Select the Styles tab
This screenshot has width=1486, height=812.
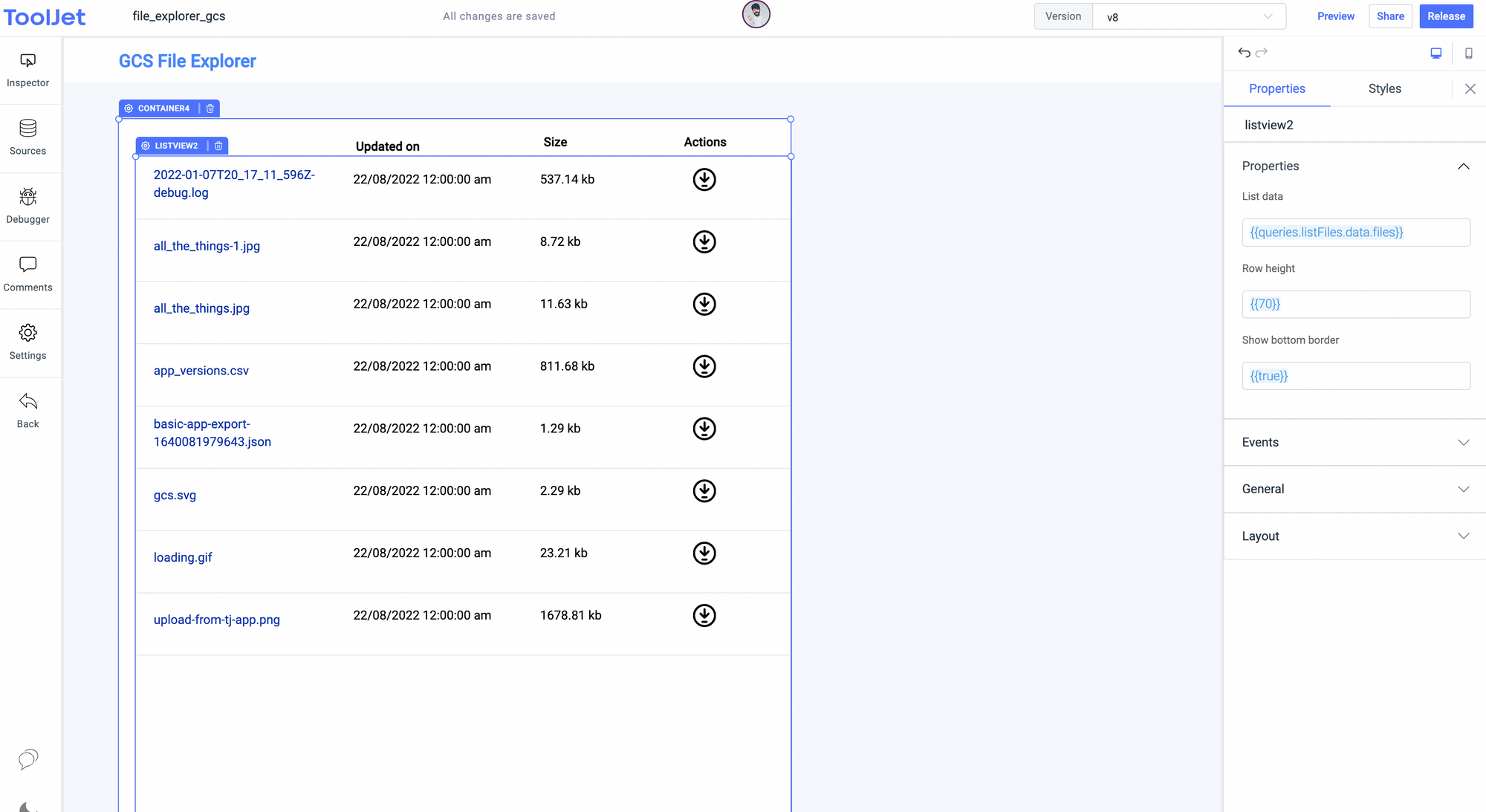tap(1384, 88)
